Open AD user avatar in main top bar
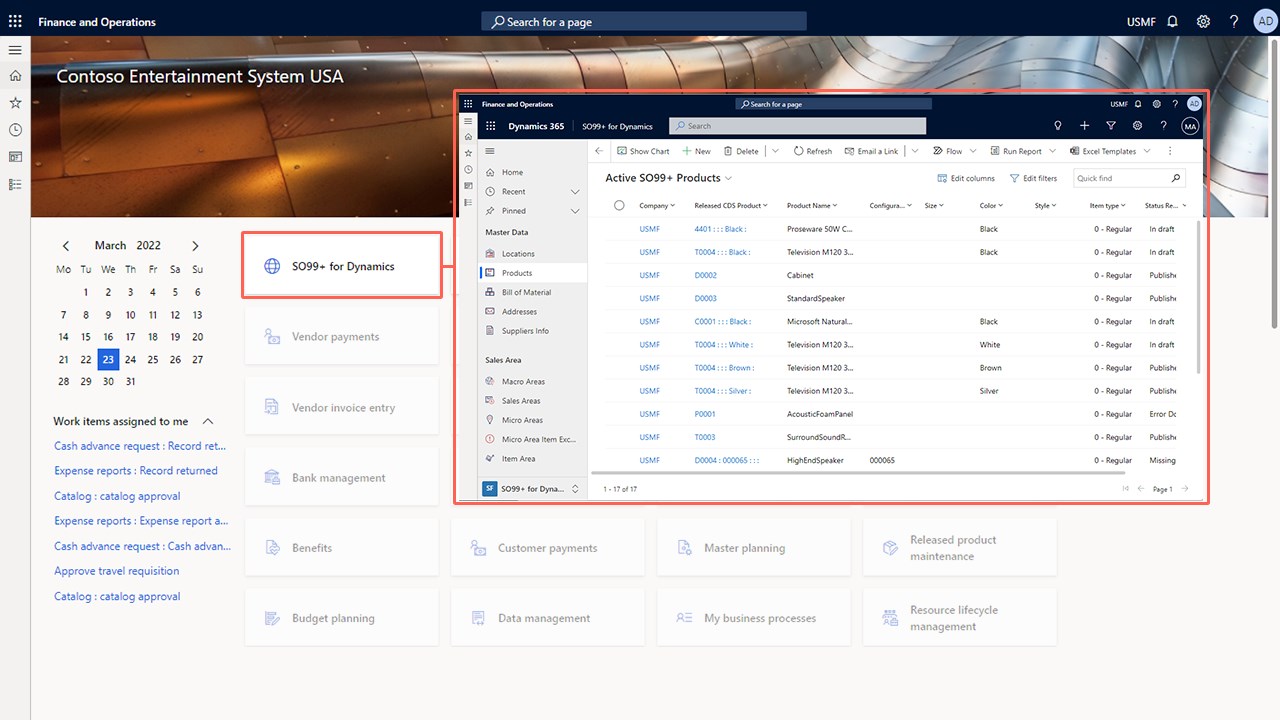Viewport: 1280px width, 720px height. click(x=1265, y=21)
